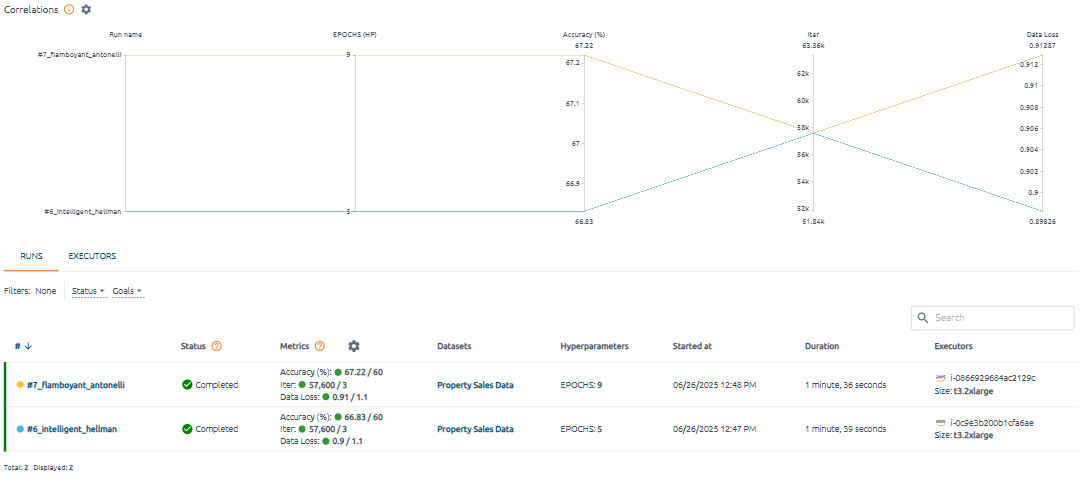The image size is (1085, 484).
Task: Expand the Goals filter dropdown
Action: coord(127,291)
